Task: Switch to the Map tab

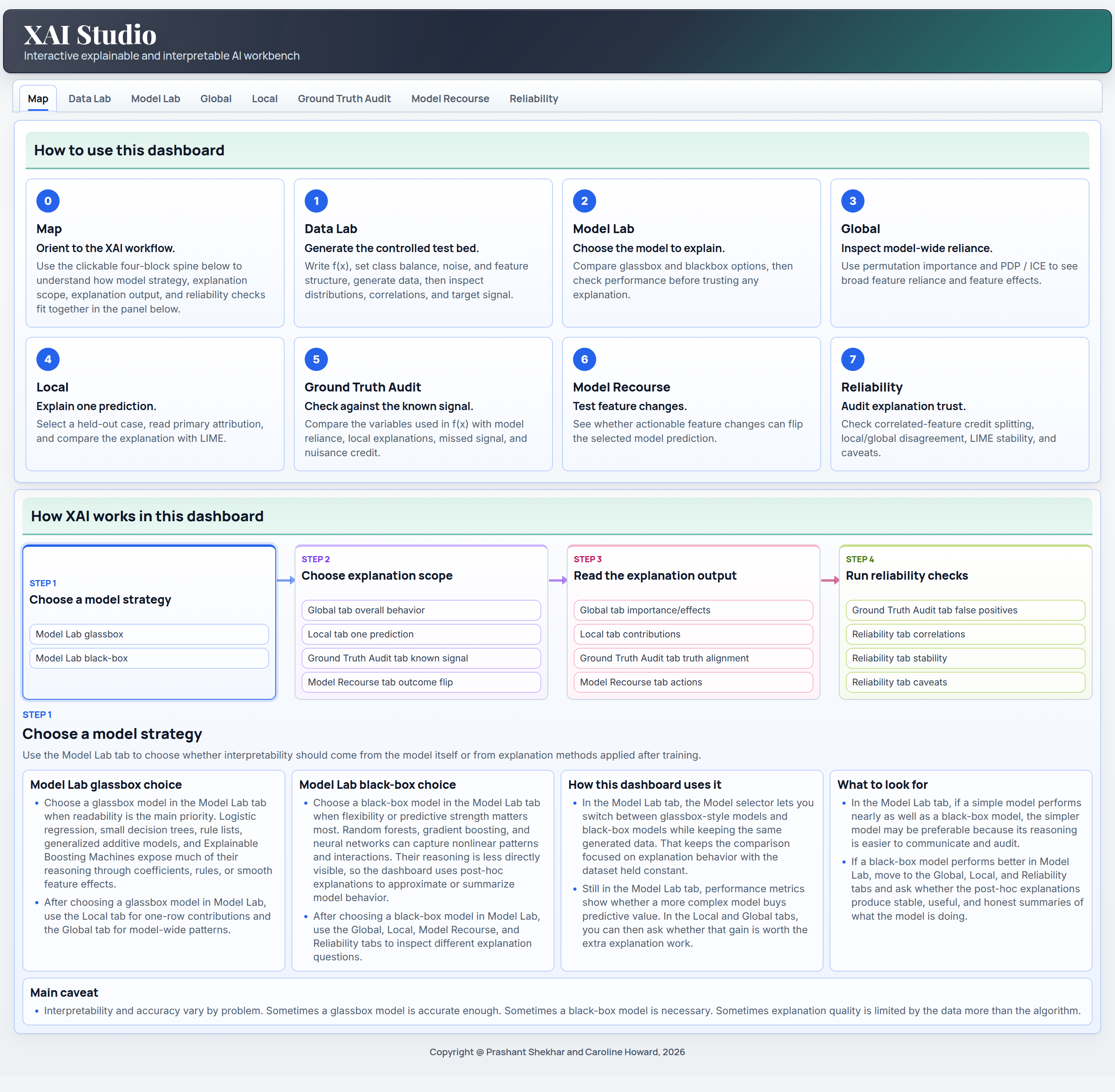Action: (x=38, y=99)
